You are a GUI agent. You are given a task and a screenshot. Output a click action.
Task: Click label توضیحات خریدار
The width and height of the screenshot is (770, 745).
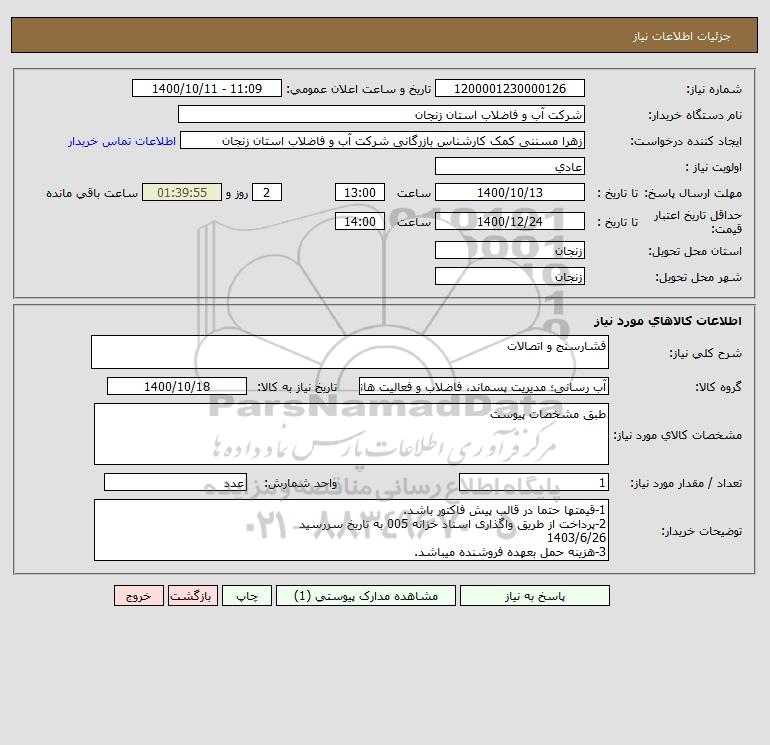[x=701, y=531]
